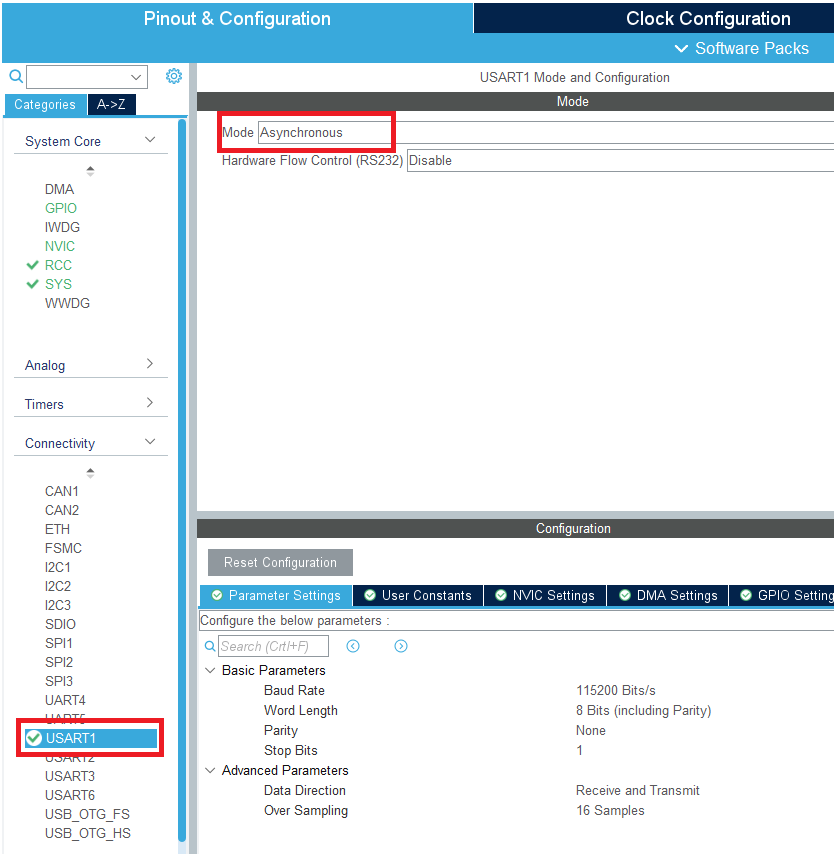The image size is (834, 854).
Task: Click the green checkmark next to SYS
Action: [x=33, y=284]
